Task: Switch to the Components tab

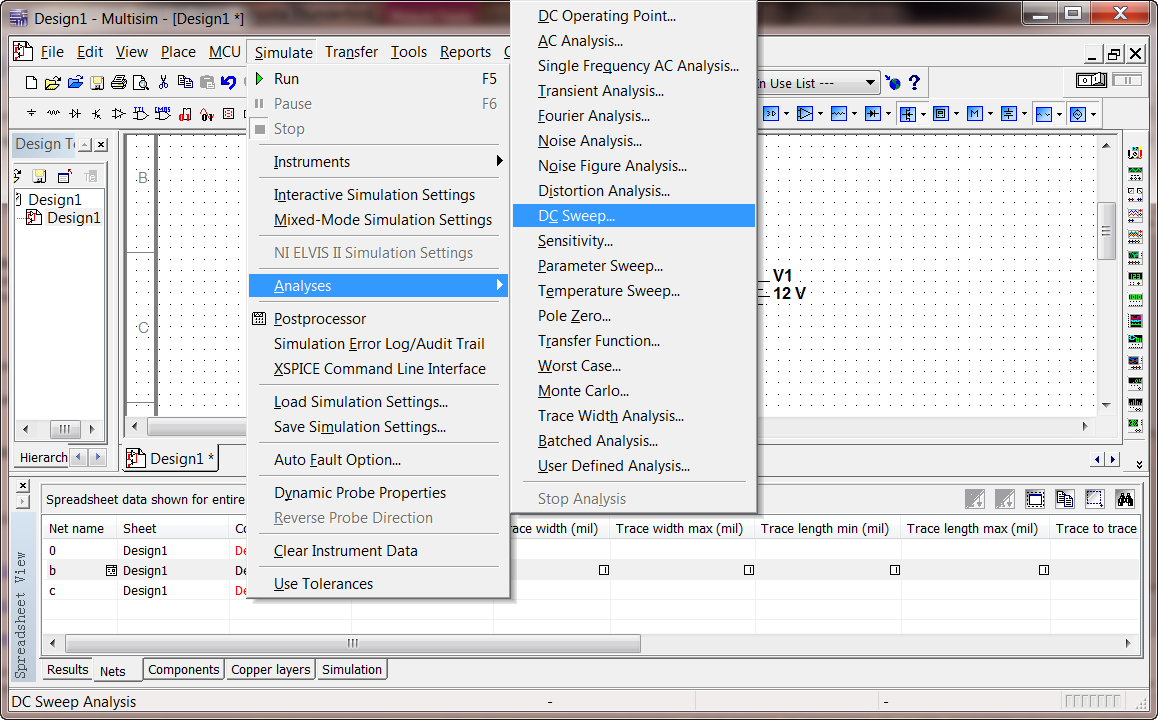Action: point(183,670)
